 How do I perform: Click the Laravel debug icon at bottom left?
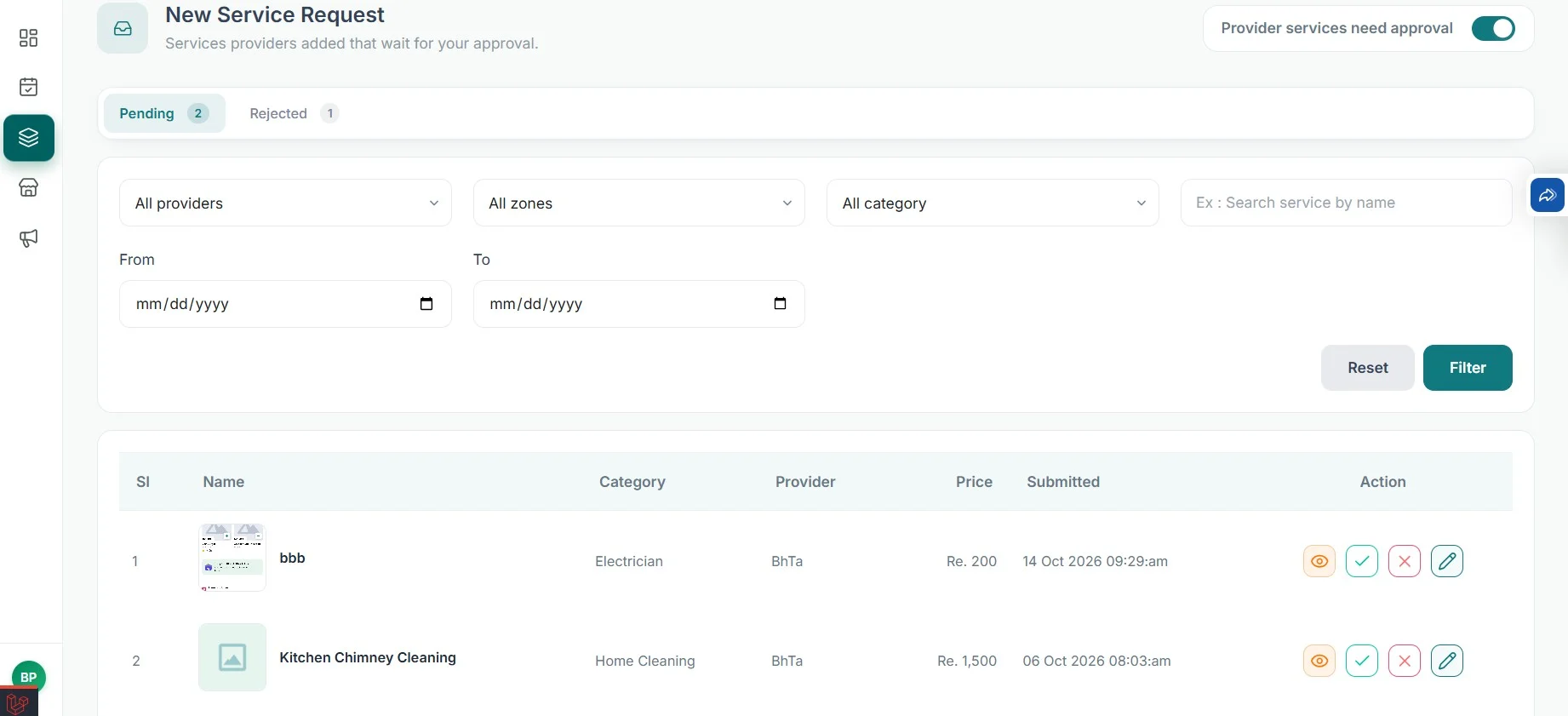[x=19, y=703]
